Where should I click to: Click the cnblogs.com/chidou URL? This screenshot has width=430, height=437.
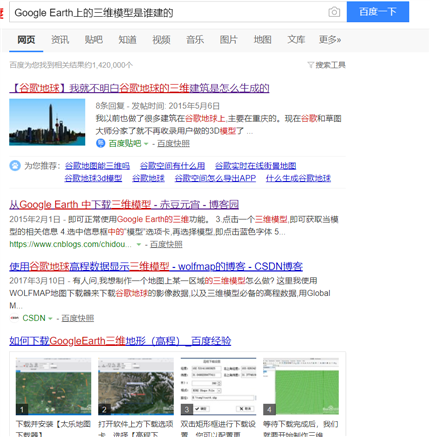pos(70,244)
